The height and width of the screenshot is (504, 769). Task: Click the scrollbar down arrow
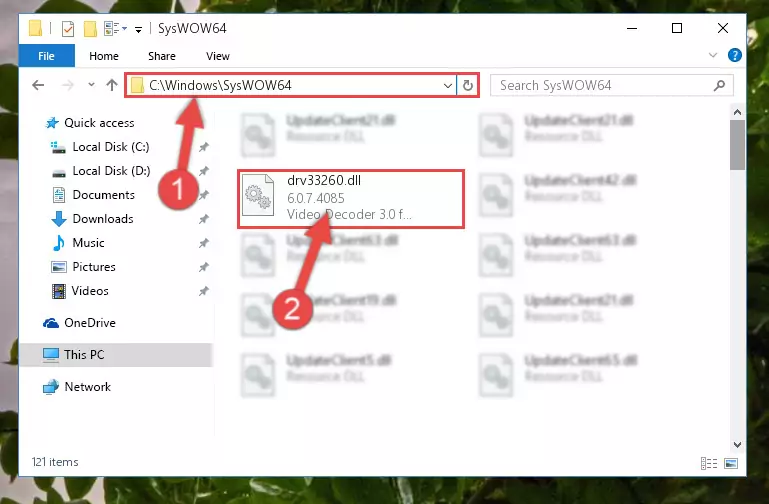coord(737,445)
